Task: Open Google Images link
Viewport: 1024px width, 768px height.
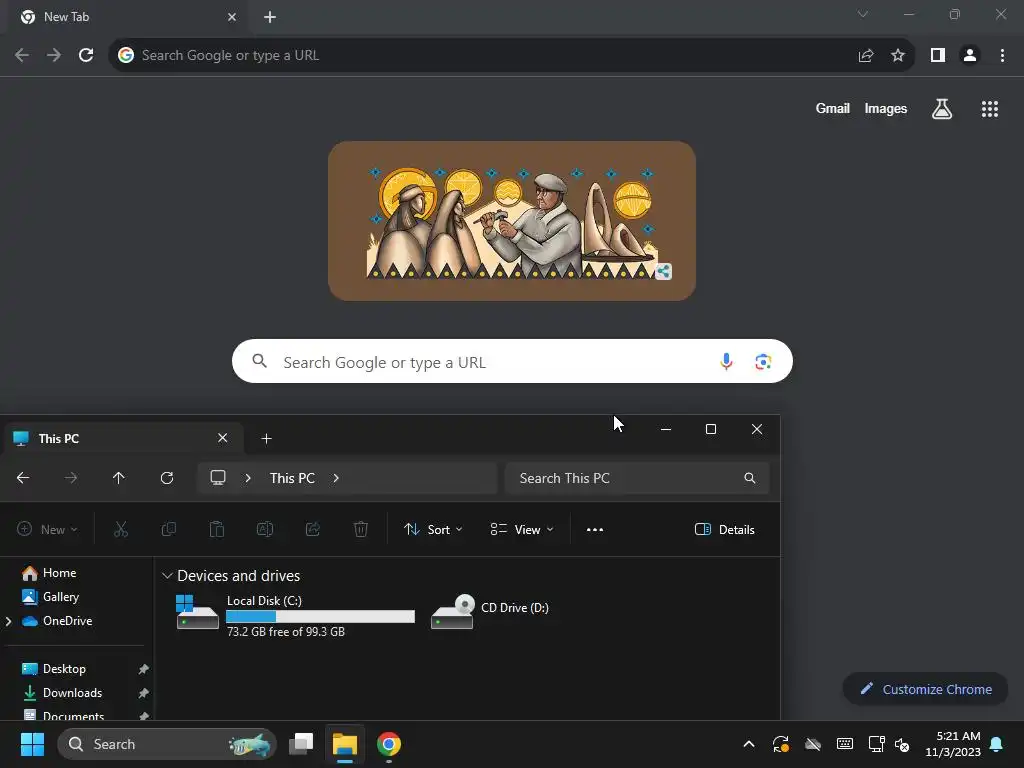Action: click(886, 109)
